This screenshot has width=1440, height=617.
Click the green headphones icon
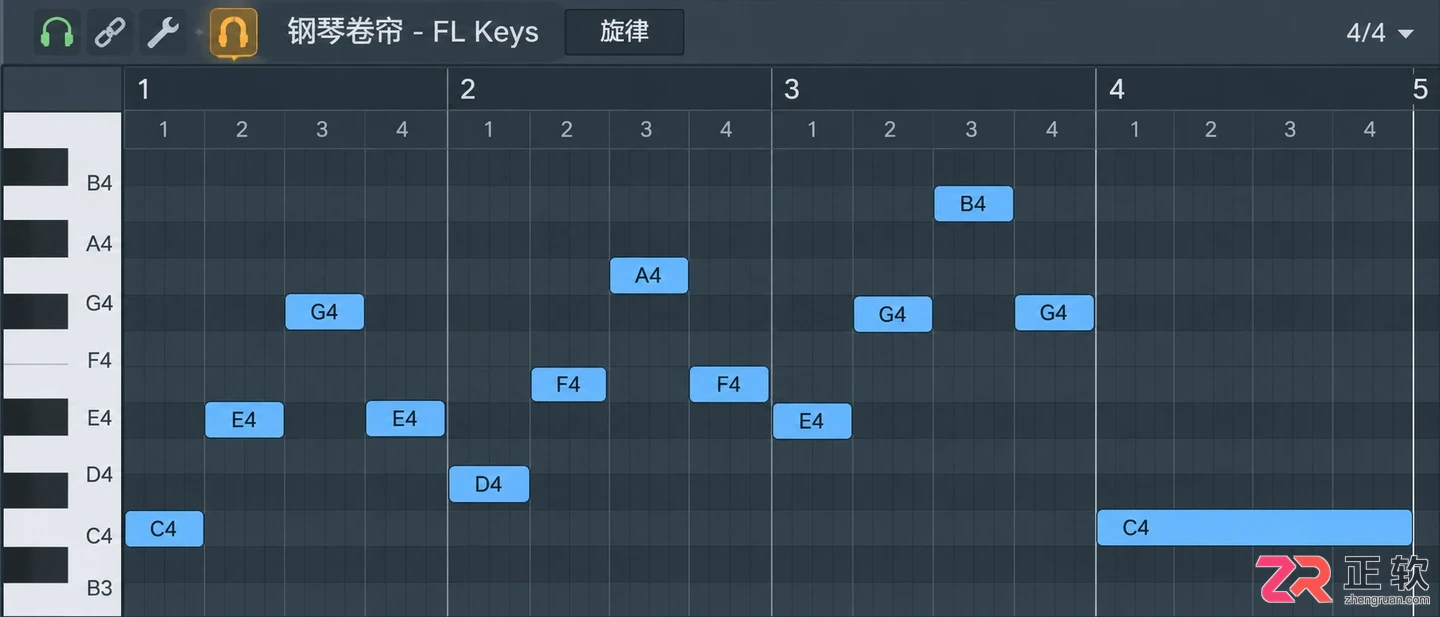coord(58,32)
